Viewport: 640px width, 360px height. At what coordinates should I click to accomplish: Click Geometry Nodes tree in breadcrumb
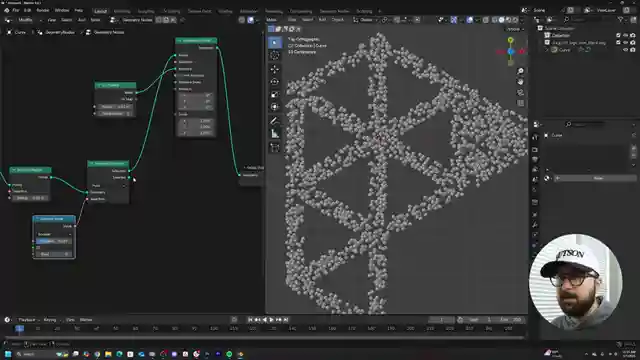105,32
